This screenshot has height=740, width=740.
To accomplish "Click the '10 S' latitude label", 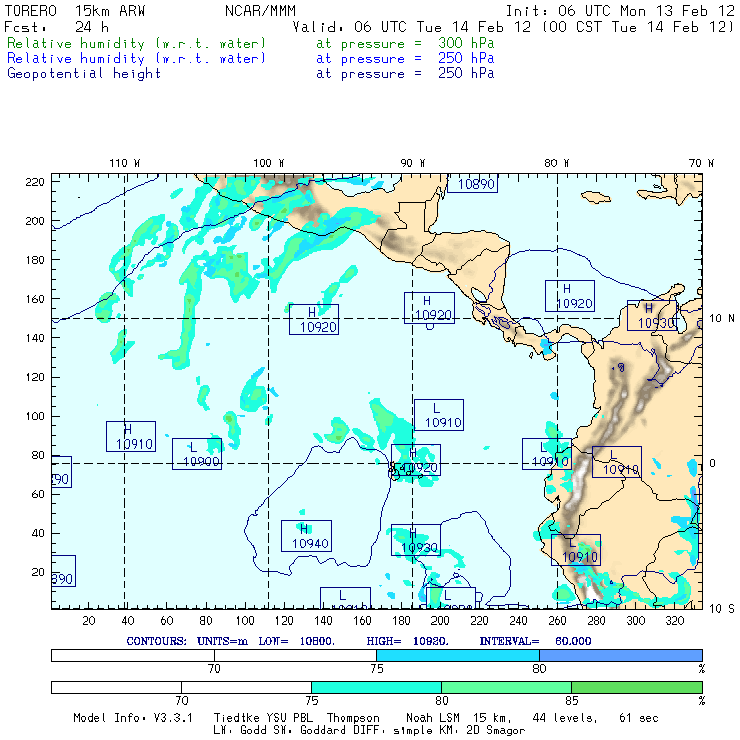I will coord(722,609).
